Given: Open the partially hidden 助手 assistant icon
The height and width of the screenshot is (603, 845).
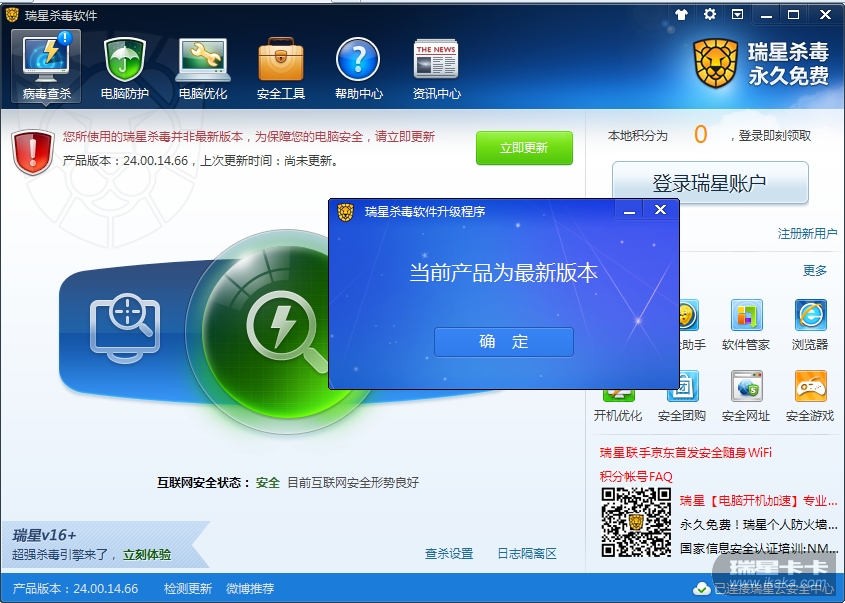Looking at the screenshot, I should click(692, 325).
